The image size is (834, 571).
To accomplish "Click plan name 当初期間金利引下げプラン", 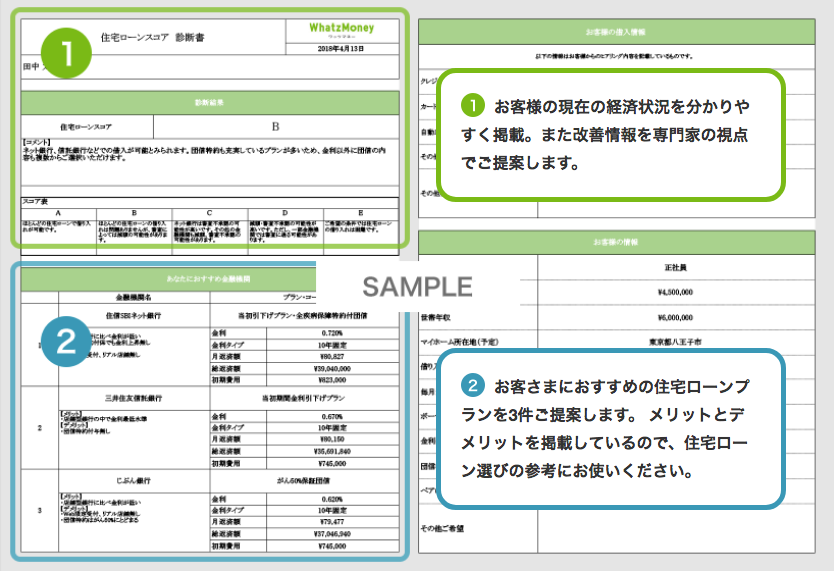I will pos(303,398).
